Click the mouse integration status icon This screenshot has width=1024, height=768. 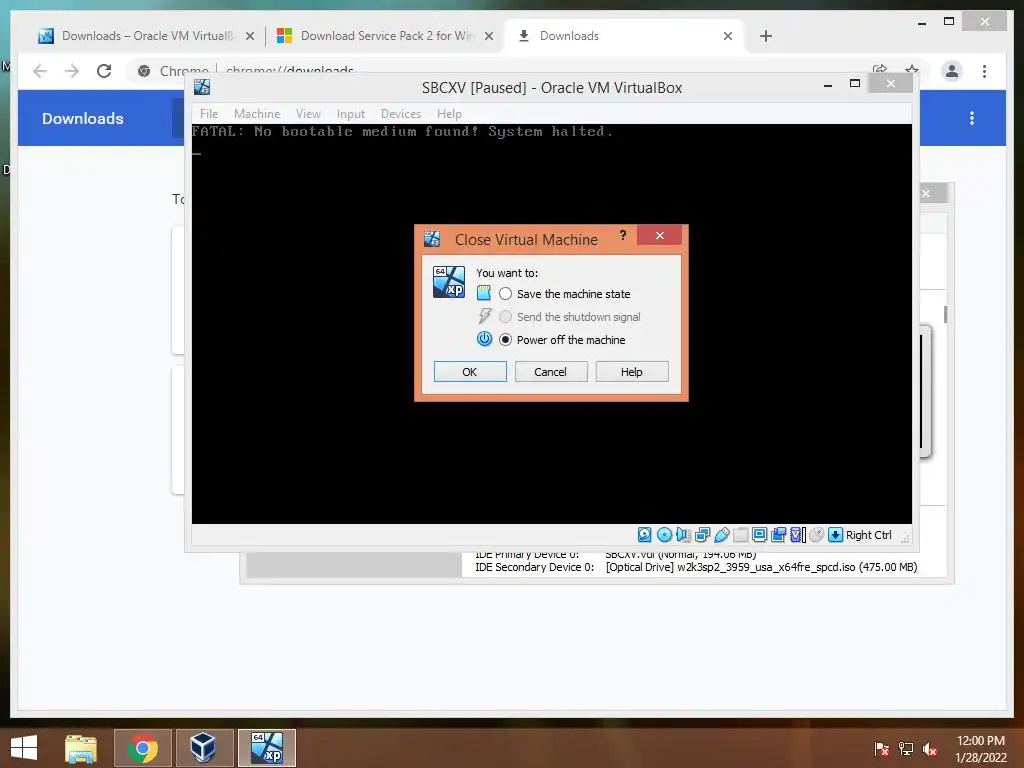[816, 535]
